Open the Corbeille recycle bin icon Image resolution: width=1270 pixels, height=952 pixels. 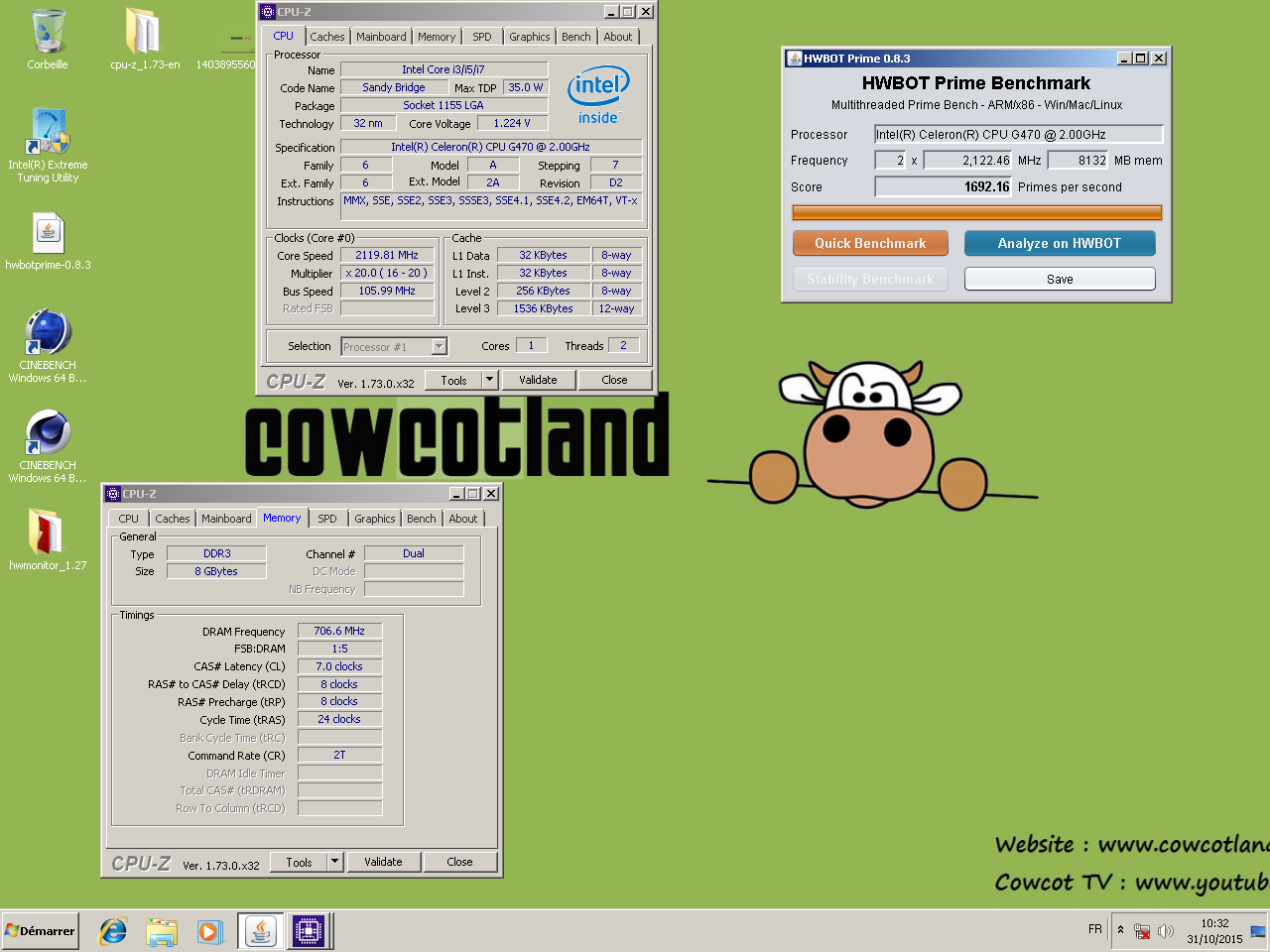pos(48,40)
